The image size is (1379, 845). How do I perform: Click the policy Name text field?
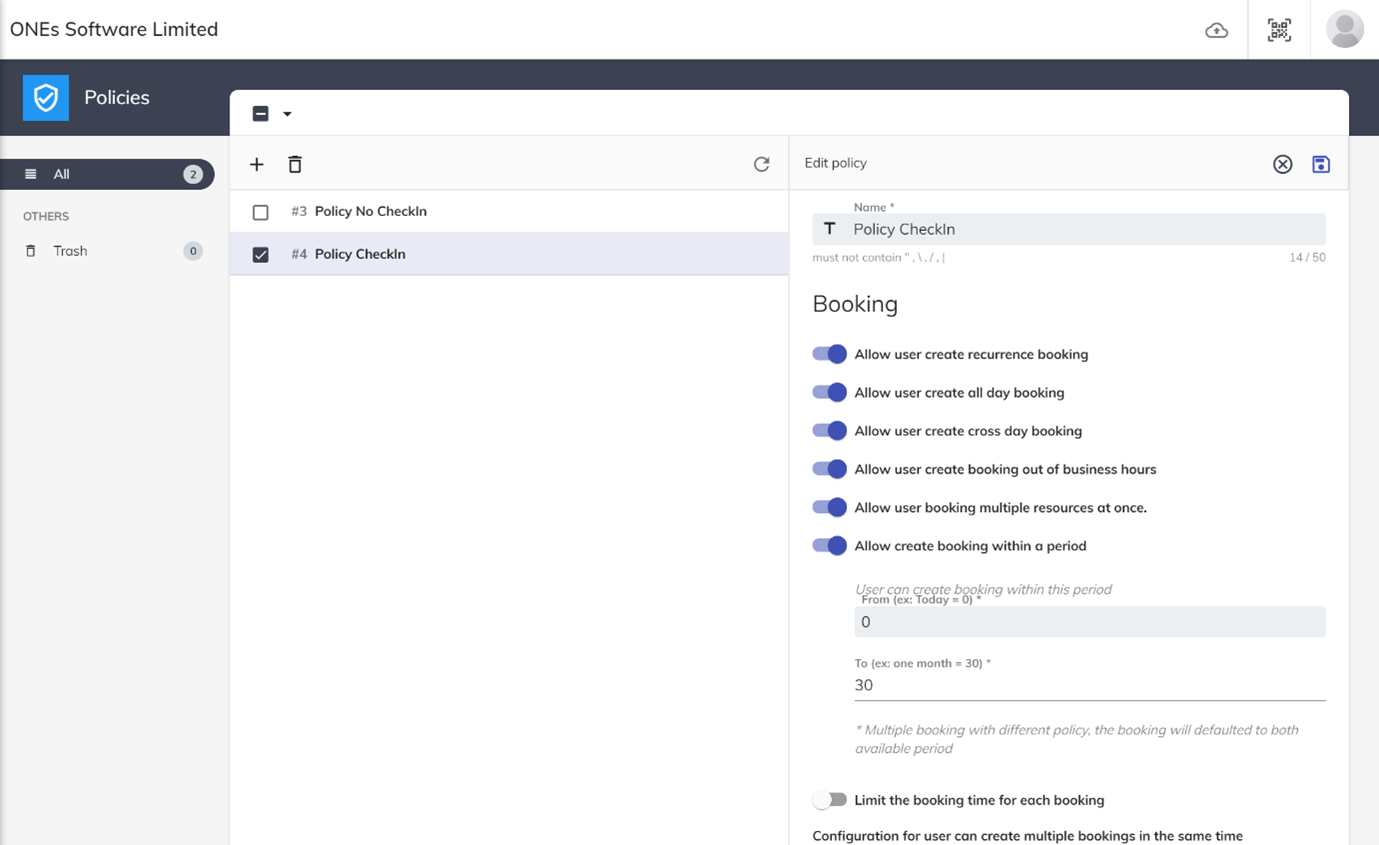coord(1085,229)
